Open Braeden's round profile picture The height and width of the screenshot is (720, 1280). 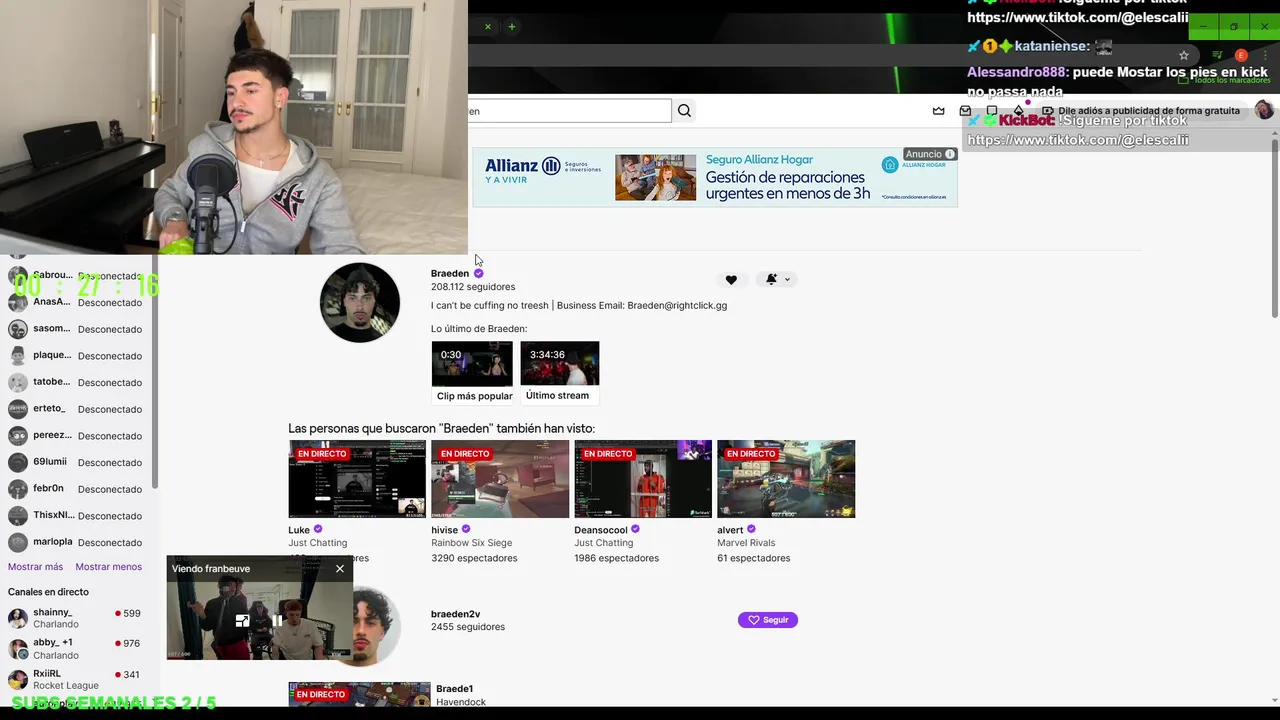pyautogui.click(x=360, y=303)
